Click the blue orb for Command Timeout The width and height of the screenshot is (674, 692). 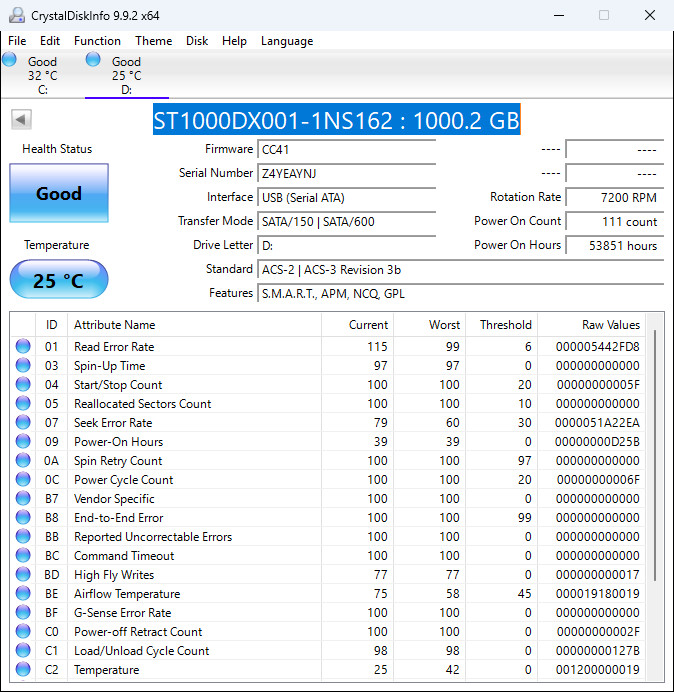(x=23, y=555)
